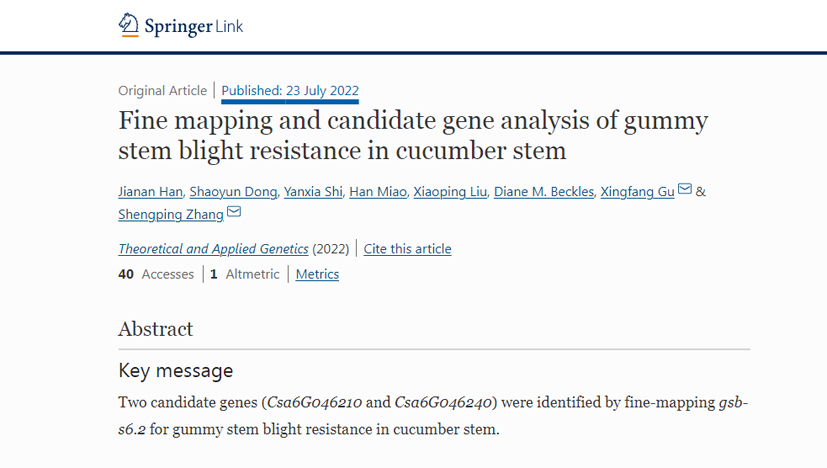Click the 1 Altmetric count
This screenshot has width=827, height=468.
(x=245, y=274)
